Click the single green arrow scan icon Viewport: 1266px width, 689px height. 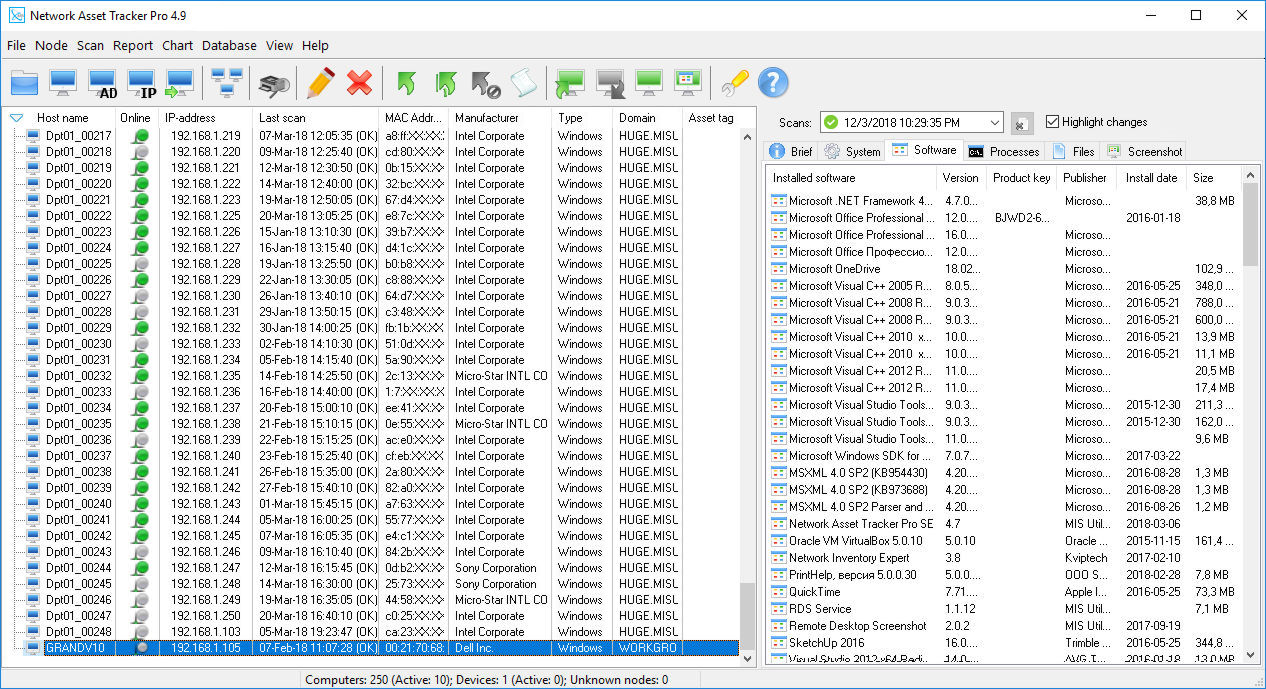[405, 83]
